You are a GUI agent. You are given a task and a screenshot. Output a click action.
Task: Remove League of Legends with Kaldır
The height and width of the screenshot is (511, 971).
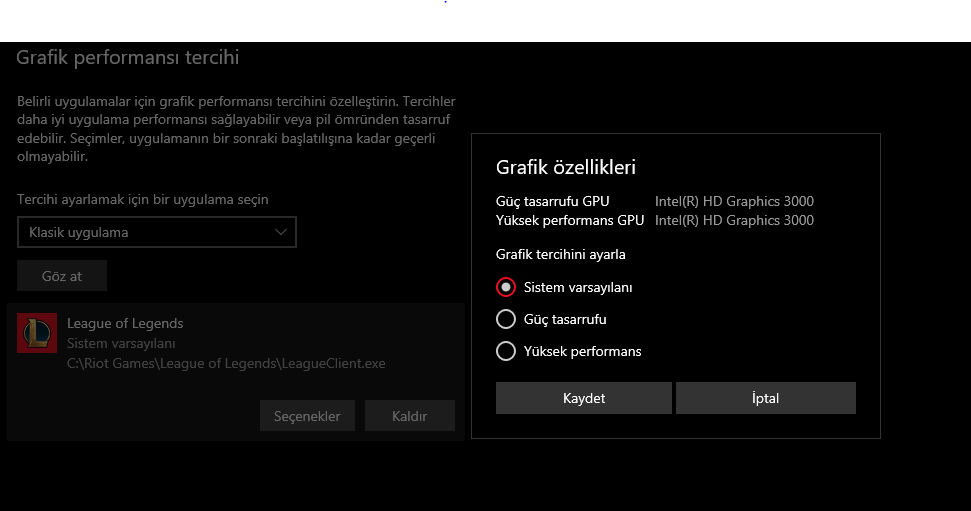[x=409, y=416]
